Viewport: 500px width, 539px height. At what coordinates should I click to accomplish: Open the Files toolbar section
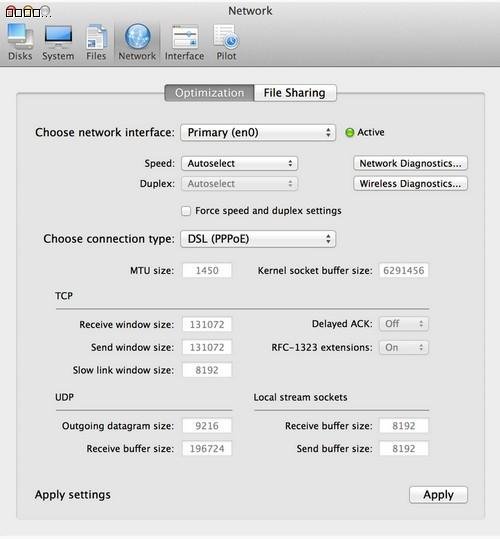(x=96, y=42)
